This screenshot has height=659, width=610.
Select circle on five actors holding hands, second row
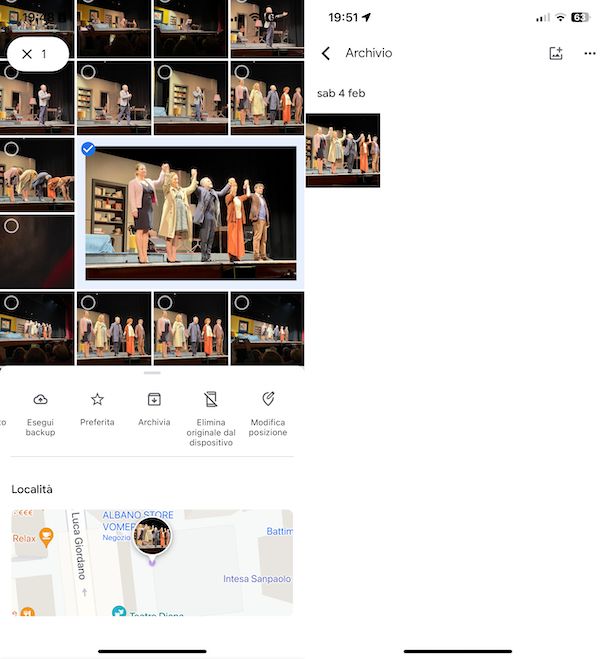242,72
